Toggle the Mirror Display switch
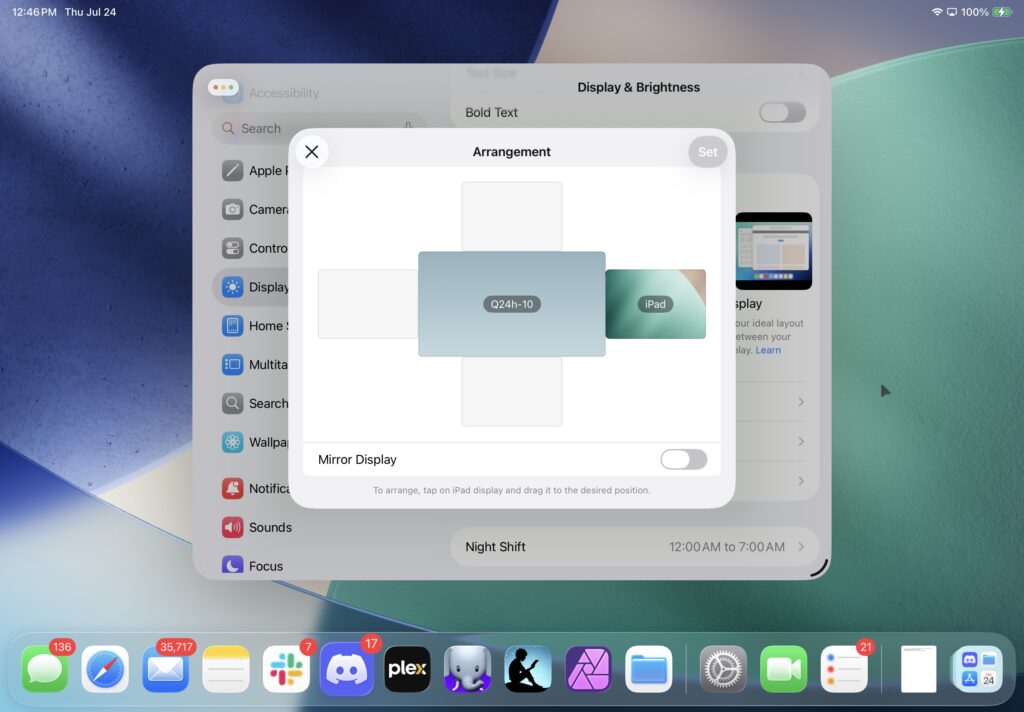 pos(683,459)
